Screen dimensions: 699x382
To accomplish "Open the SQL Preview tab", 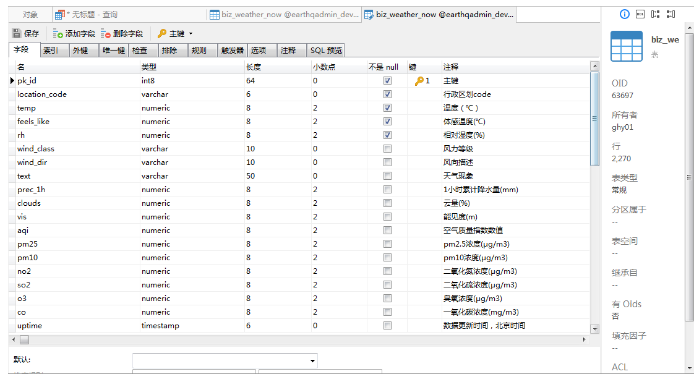I will (x=326, y=50).
